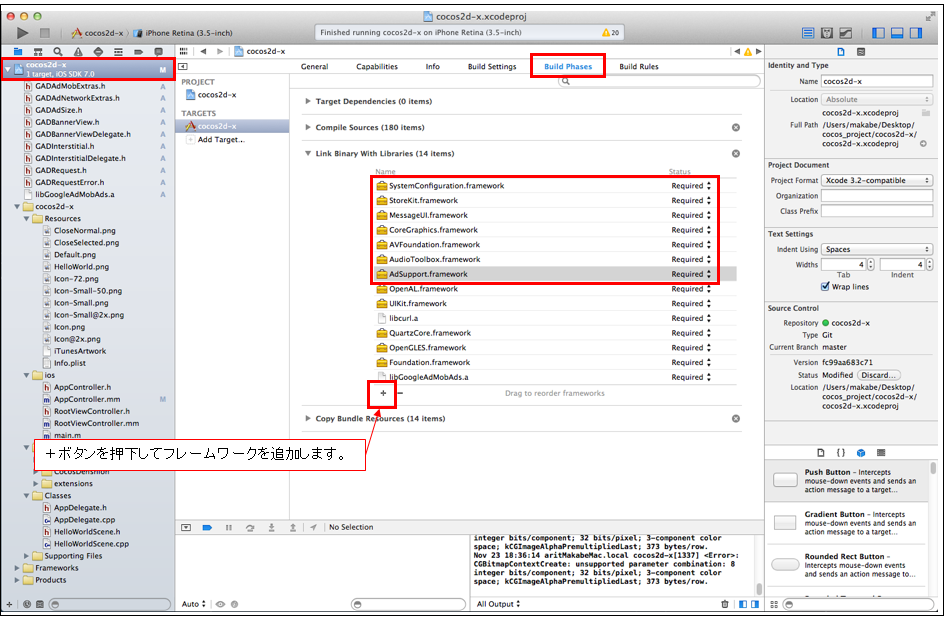
Task: Open HelloWorldScene.cpp in navigator
Action: (91, 544)
